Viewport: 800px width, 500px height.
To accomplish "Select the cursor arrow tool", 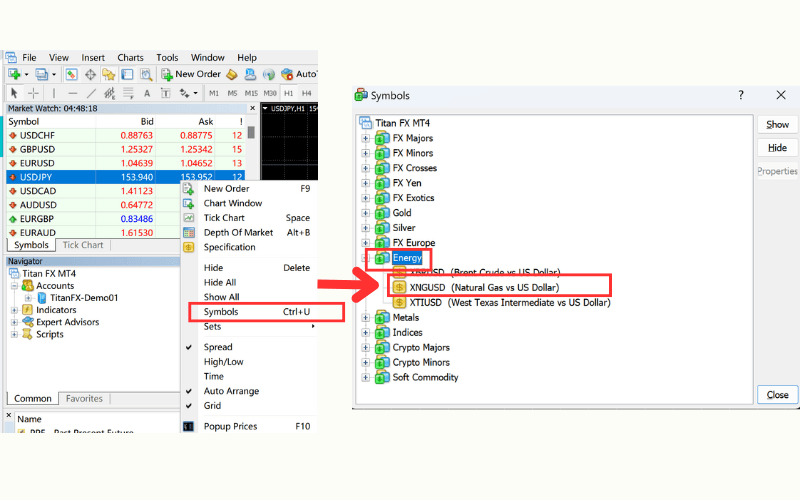I will (15, 93).
